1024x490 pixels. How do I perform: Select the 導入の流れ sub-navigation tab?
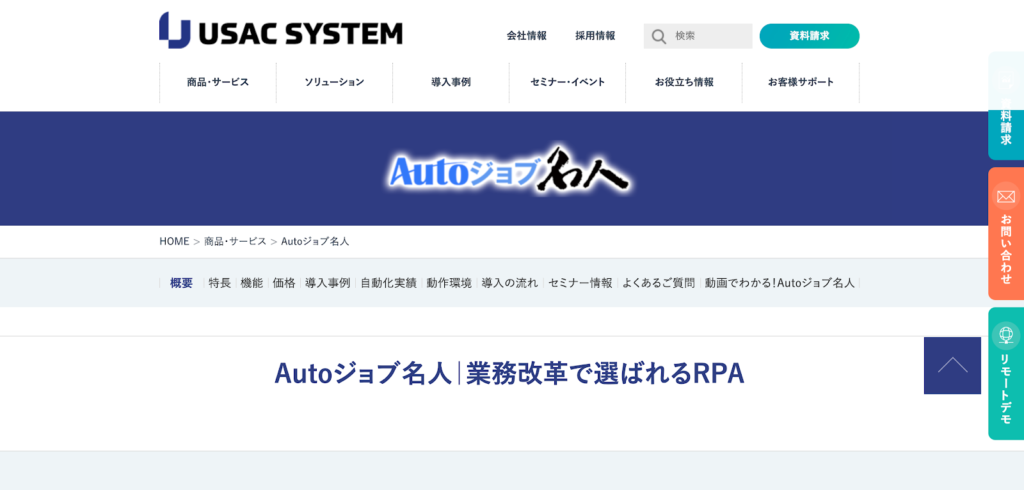[510, 283]
